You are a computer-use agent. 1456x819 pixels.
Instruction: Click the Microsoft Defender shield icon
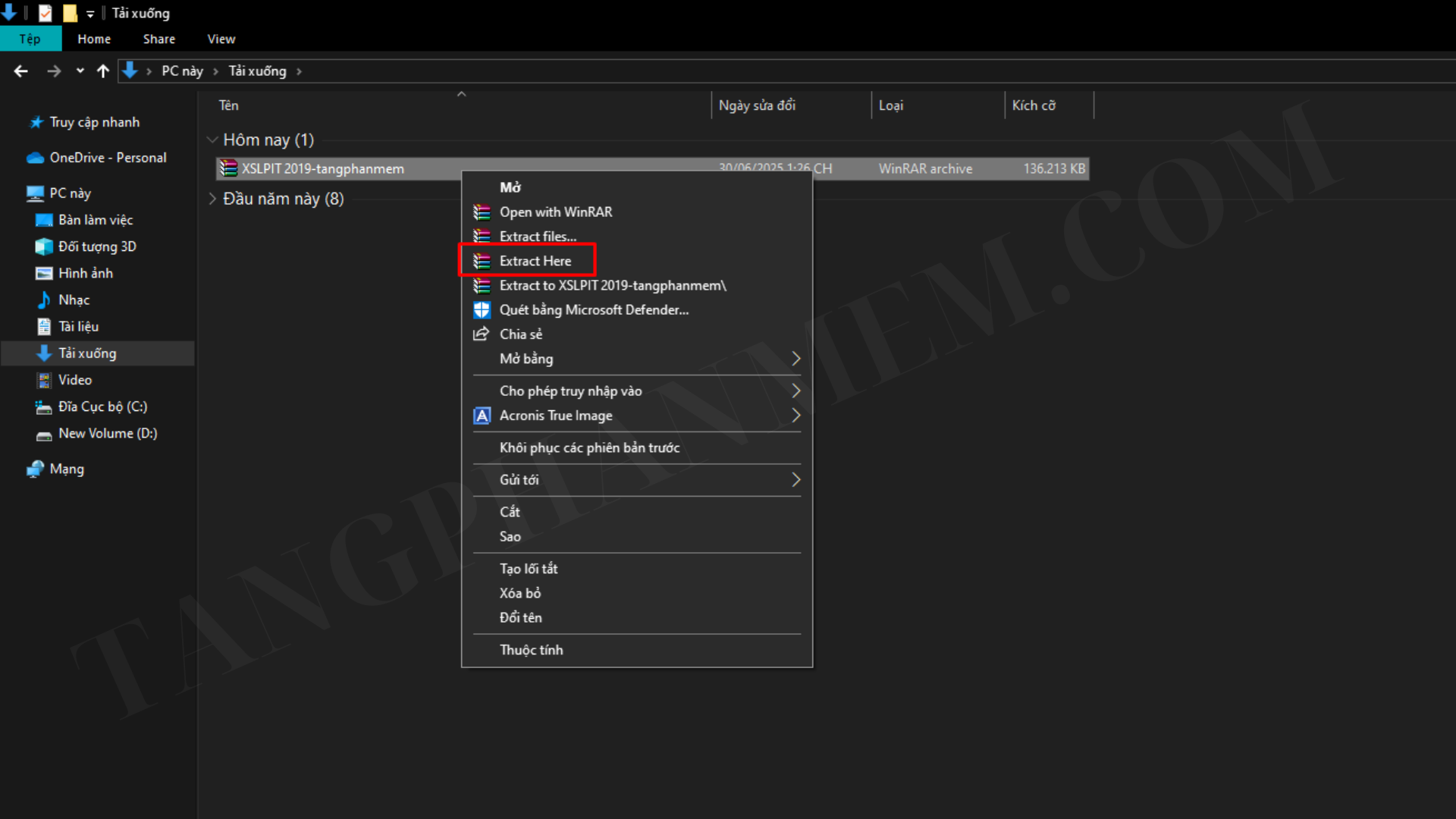(482, 309)
